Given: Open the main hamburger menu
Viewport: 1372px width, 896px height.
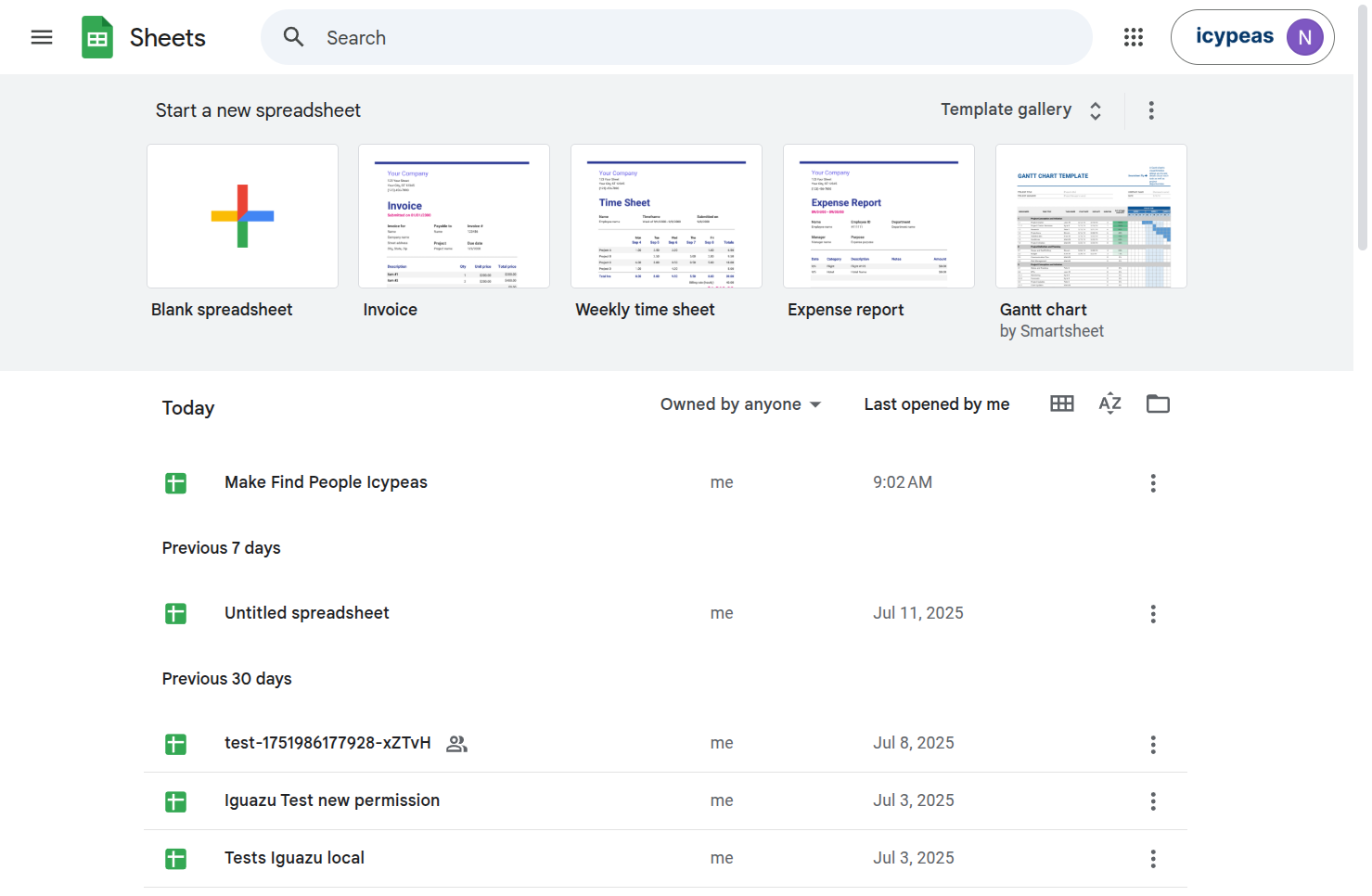Looking at the screenshot, I should [x=42, y=37].
